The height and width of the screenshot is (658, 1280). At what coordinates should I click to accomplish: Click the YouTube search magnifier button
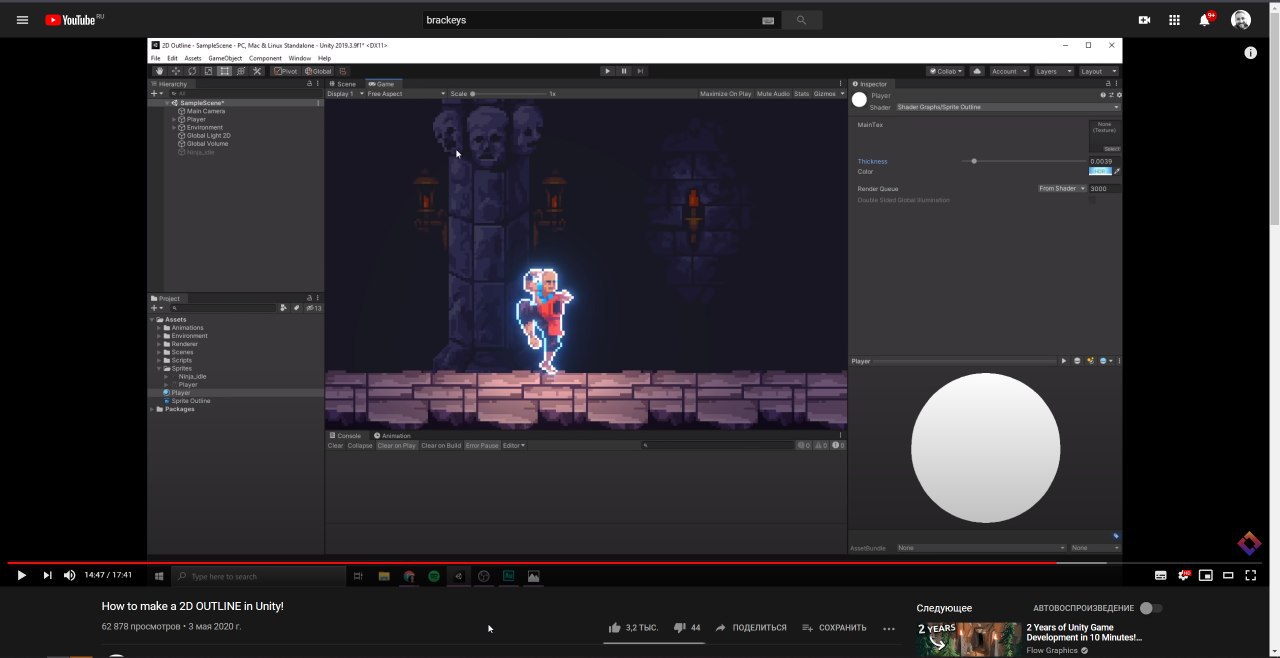801,20
